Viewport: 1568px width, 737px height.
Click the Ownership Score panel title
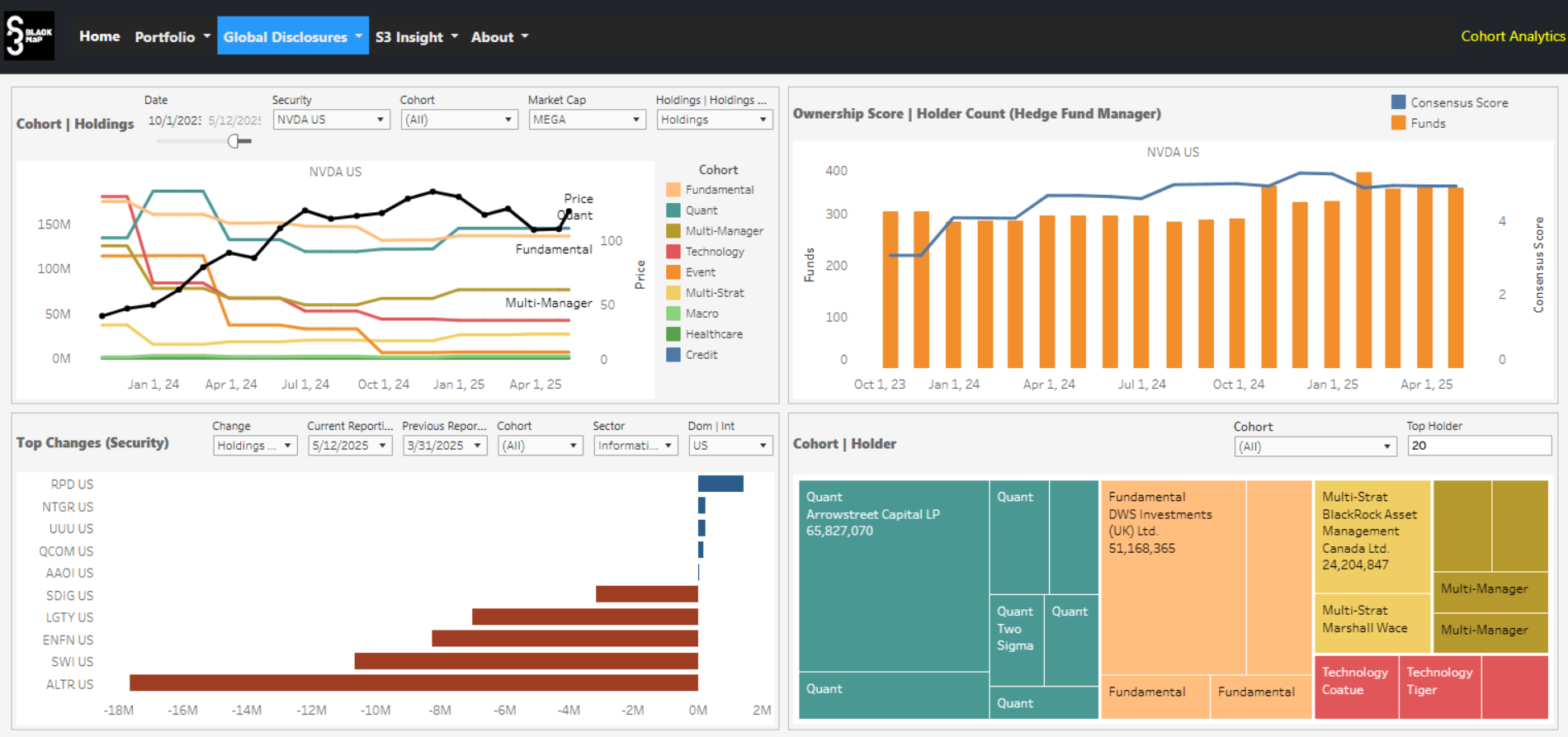click(977, 113)
